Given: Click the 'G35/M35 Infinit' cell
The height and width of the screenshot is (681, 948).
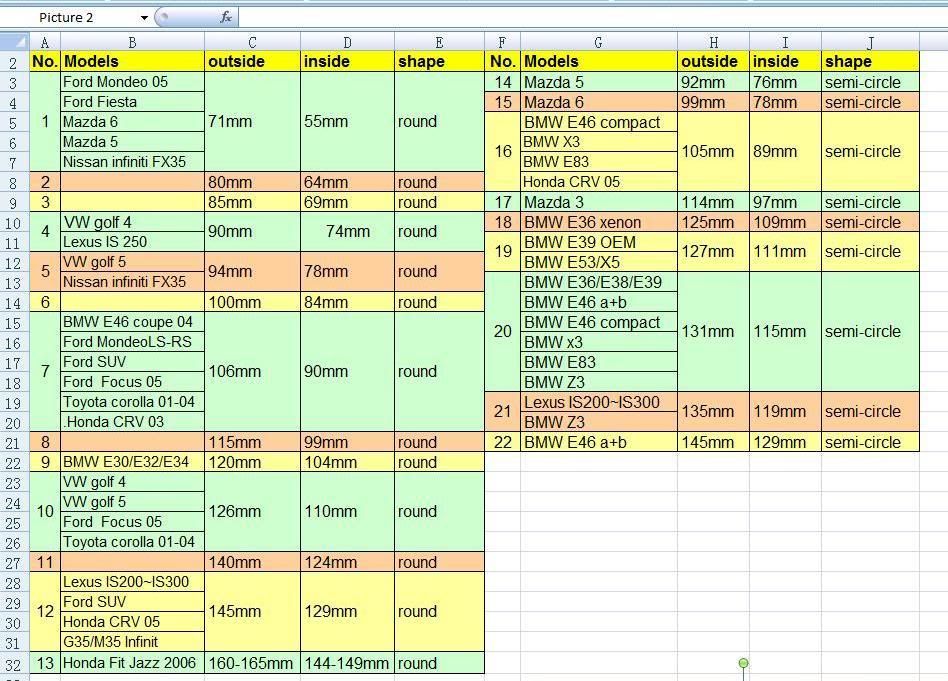Looking at the screenshot, I should point(132,642).
